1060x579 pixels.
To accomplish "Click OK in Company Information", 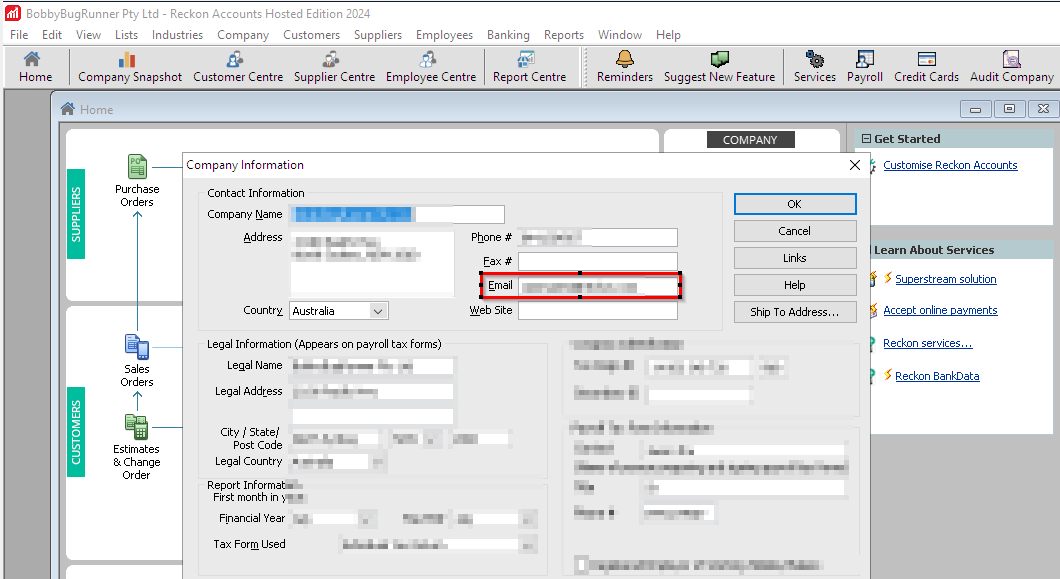I will click(795, 204).
